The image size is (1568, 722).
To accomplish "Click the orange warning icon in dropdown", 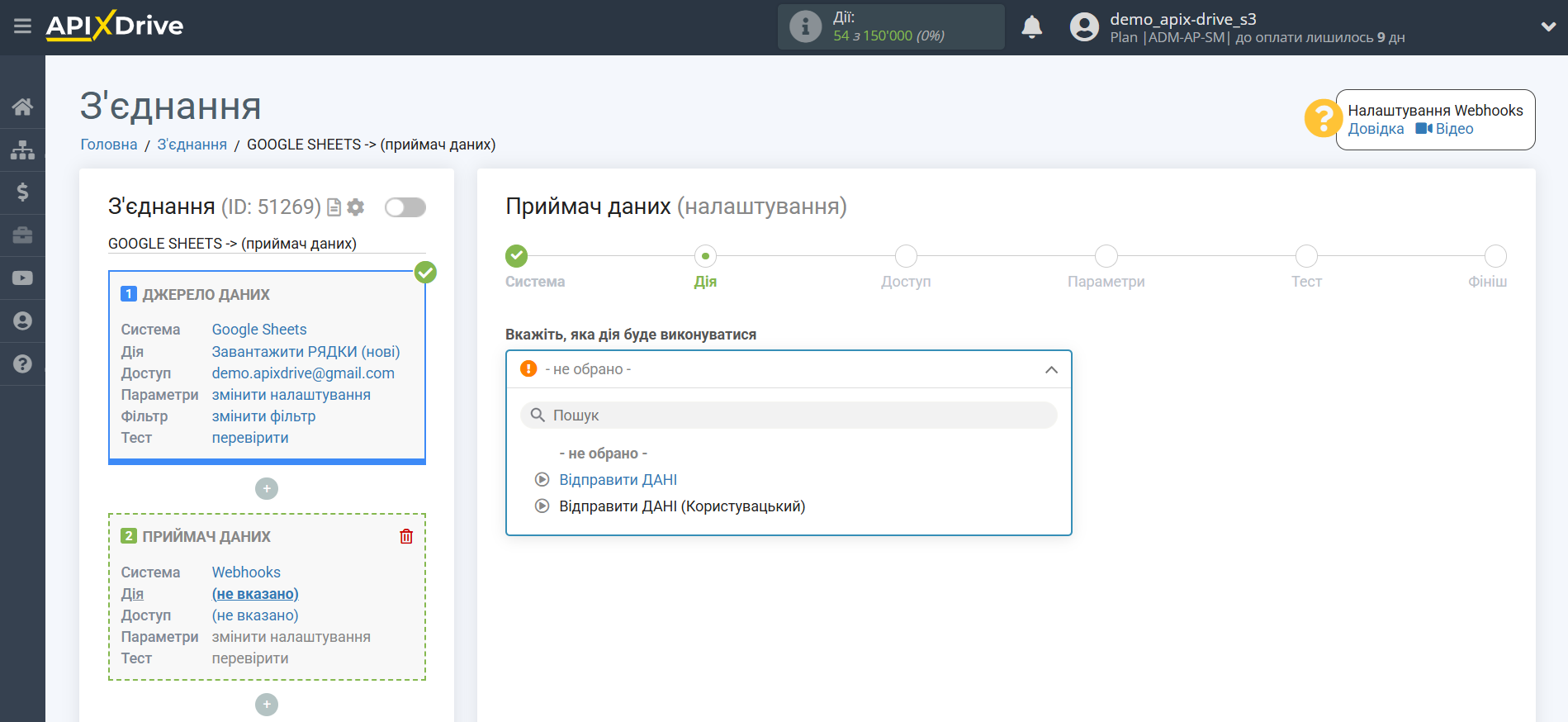I will click(x=528, y=368).
